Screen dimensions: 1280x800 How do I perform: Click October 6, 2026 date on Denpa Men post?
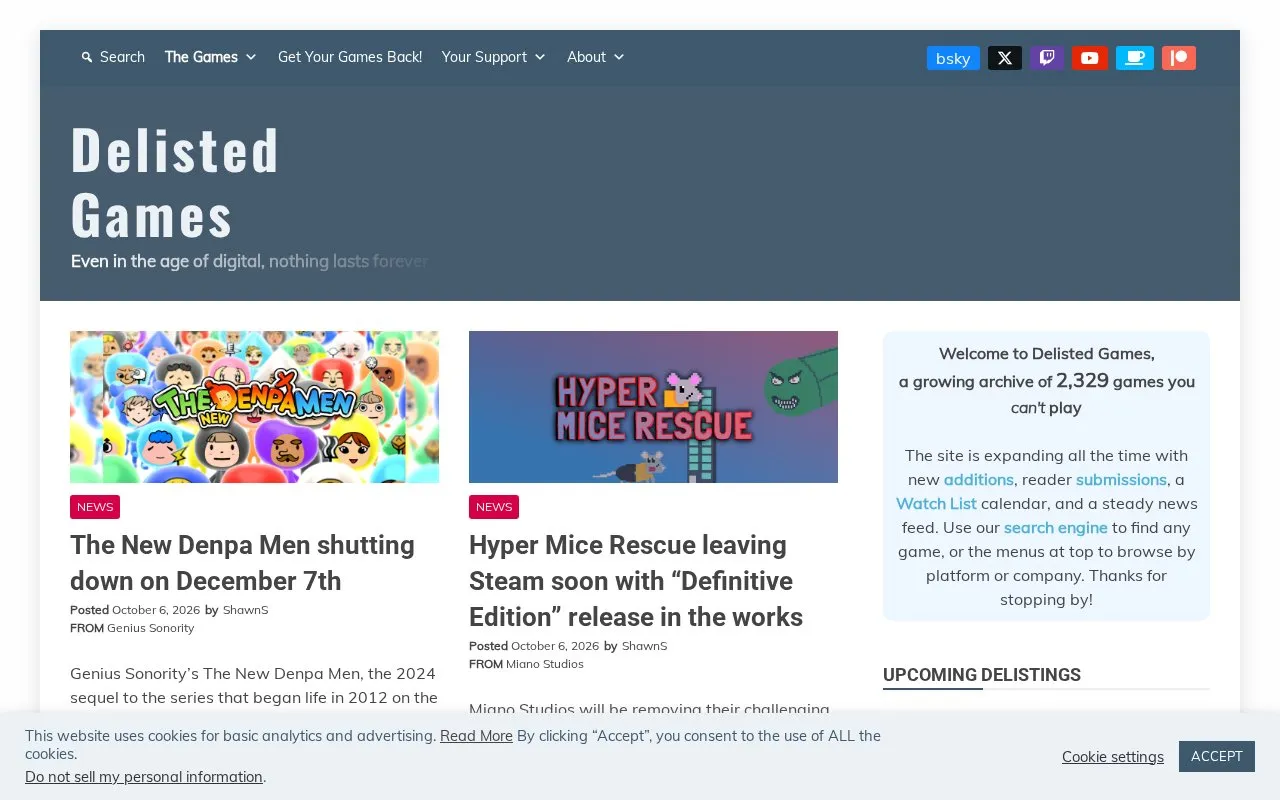[x=156, y=610]
